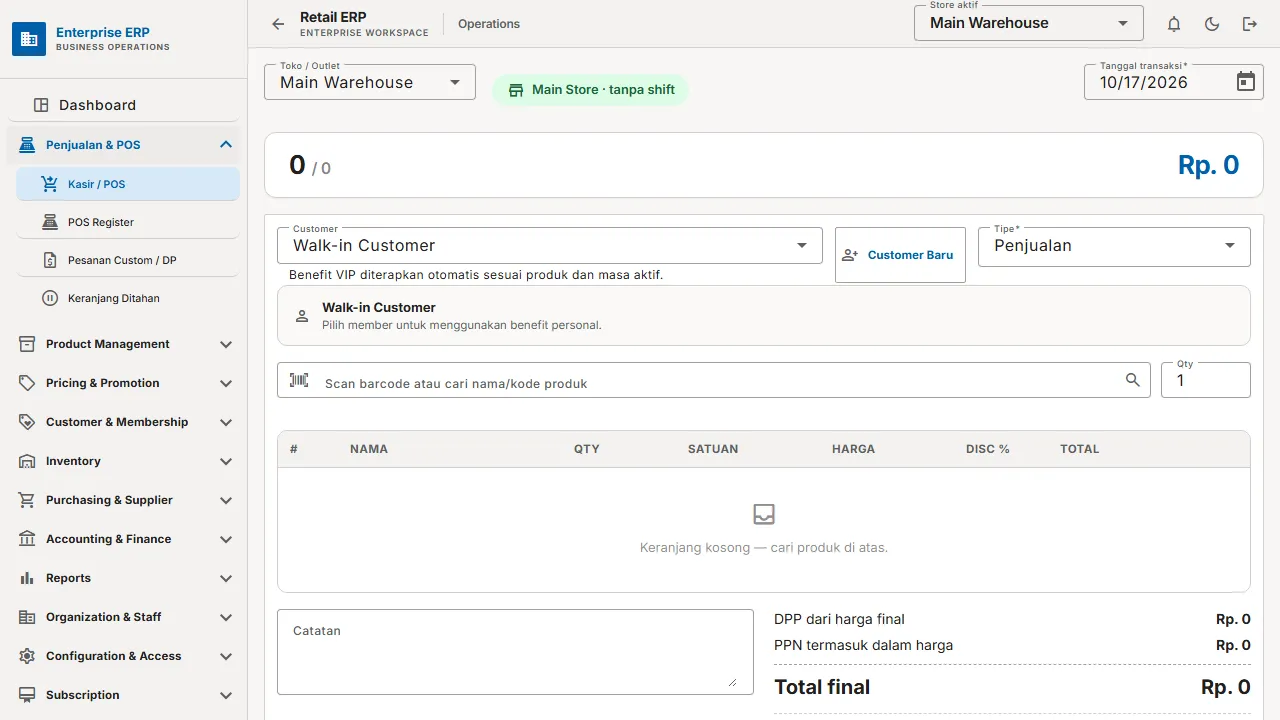1280x720 pixels.
Task: Open notifications bell icon
Action: coord(1174,24)
